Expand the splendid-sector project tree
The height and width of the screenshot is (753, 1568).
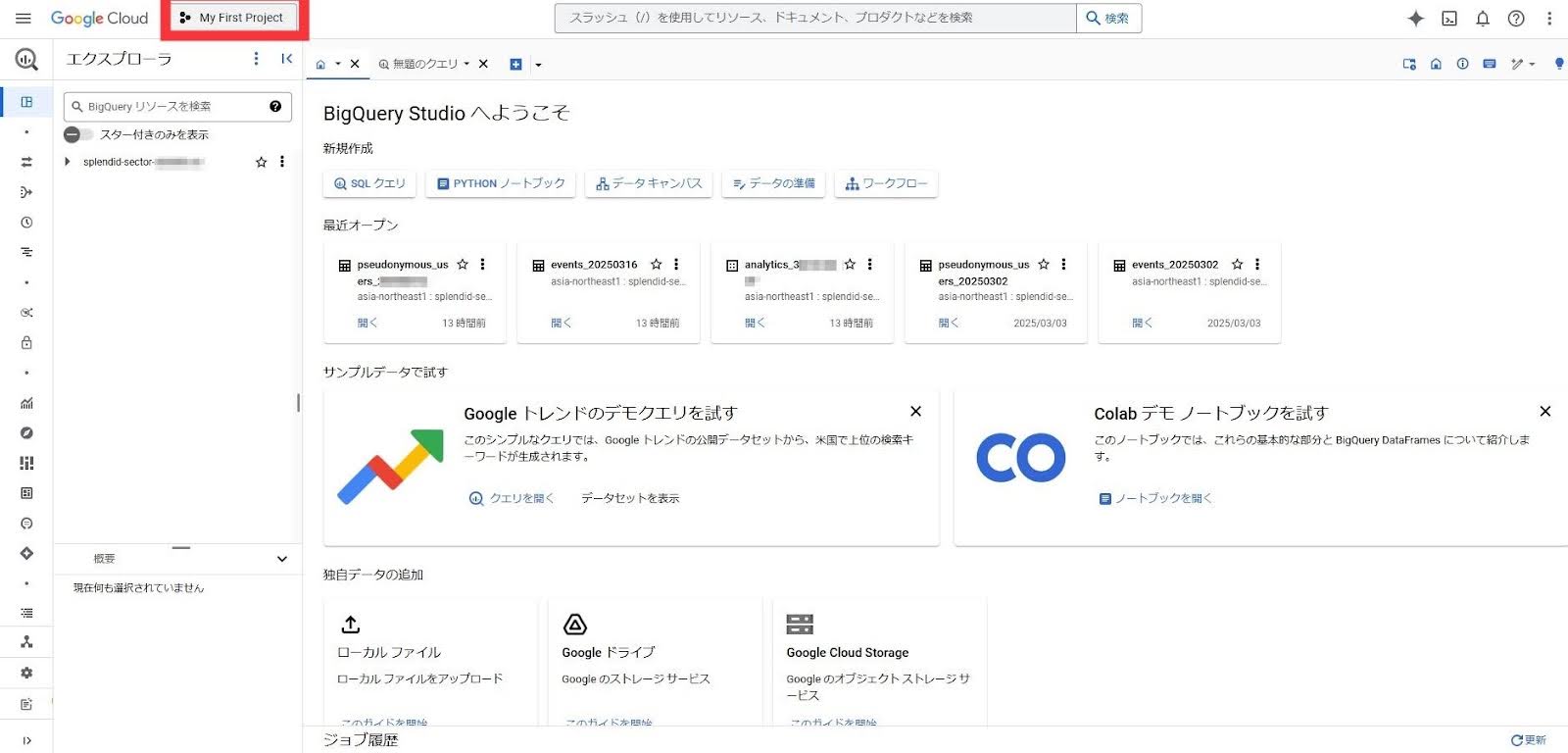tap(67, 162)
